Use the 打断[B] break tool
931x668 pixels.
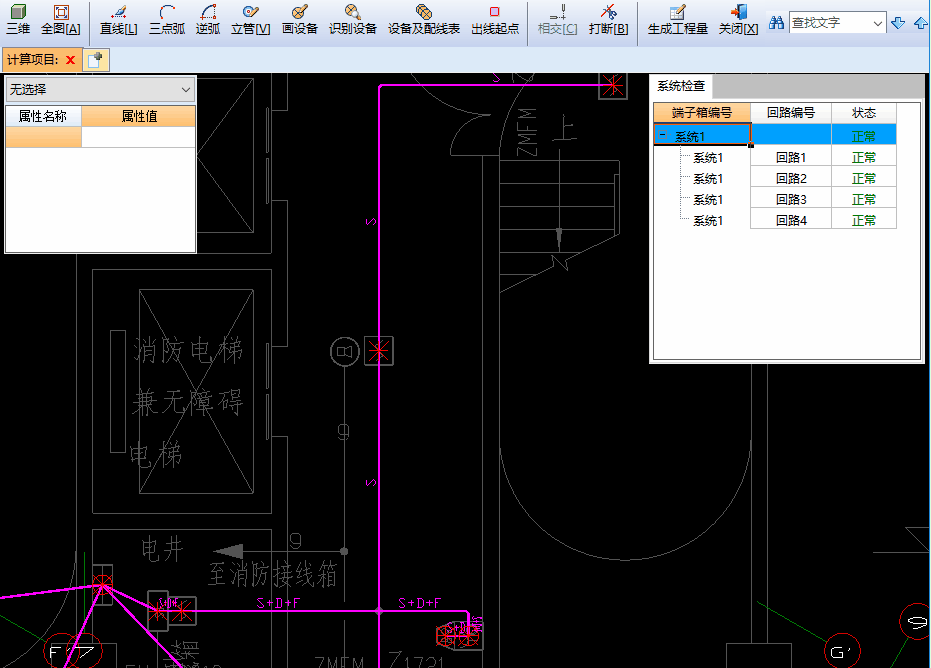(x=608, y=19)
